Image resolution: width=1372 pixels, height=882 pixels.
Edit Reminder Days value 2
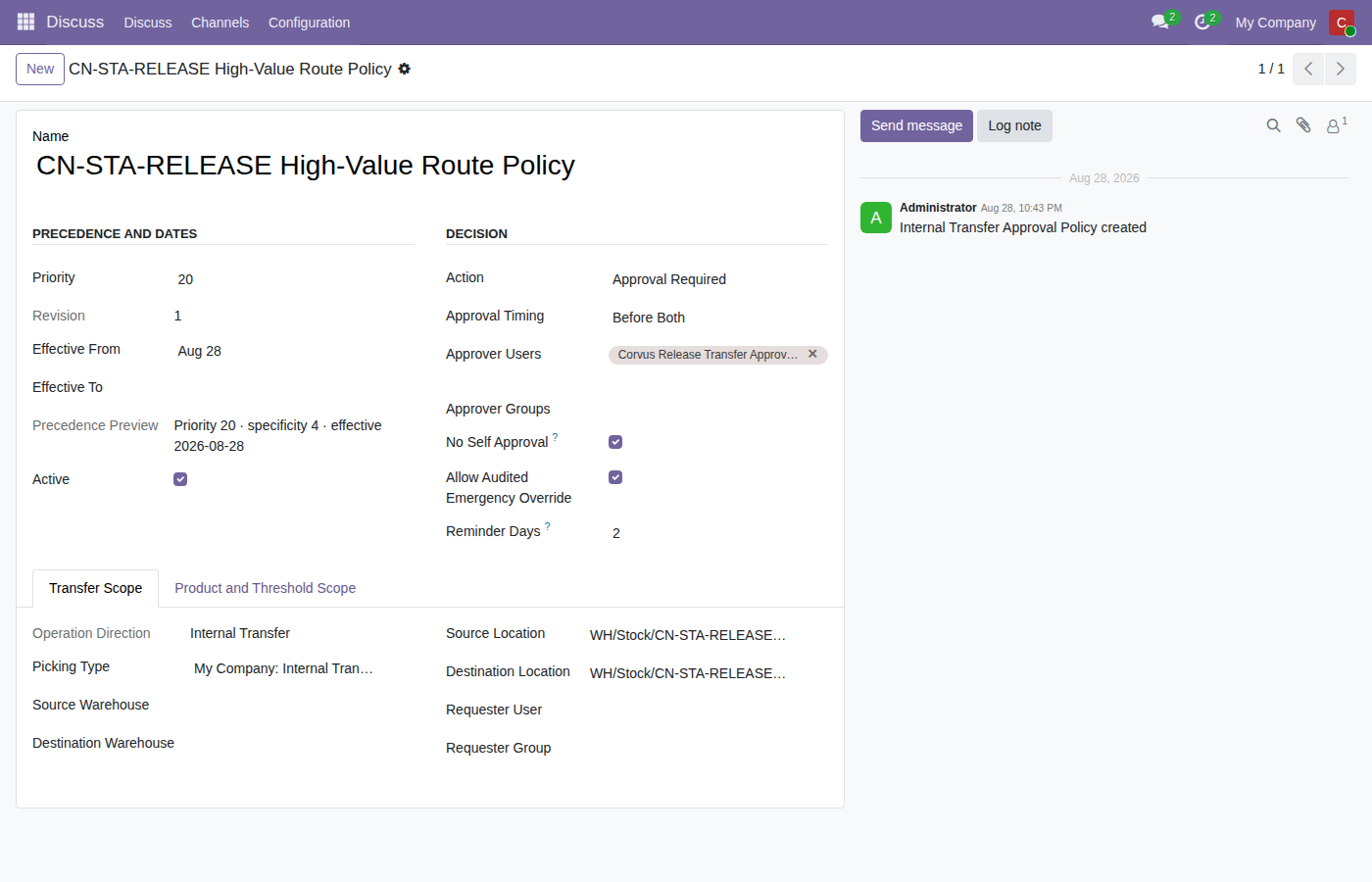[718, 533]
